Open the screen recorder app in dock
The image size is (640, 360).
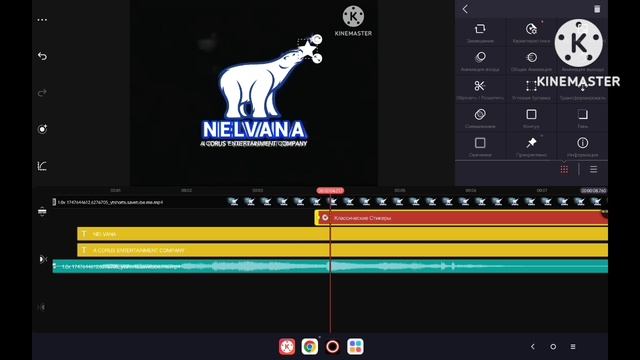tap(333, 347)
